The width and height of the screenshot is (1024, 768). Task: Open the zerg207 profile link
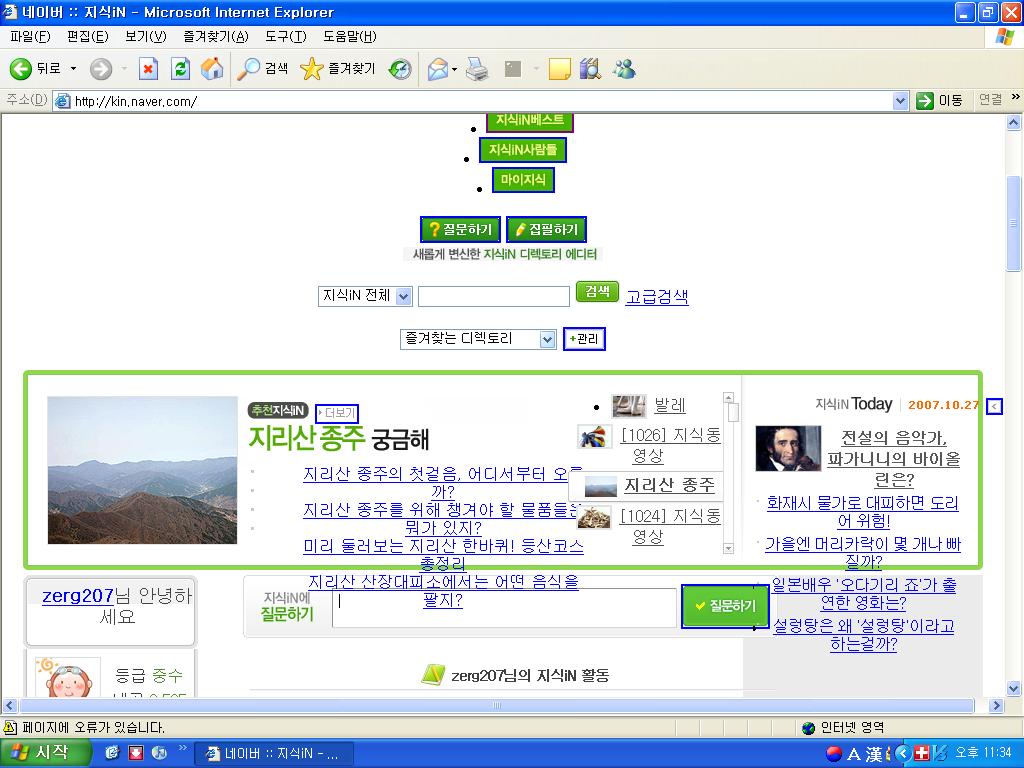pos(78,596)
